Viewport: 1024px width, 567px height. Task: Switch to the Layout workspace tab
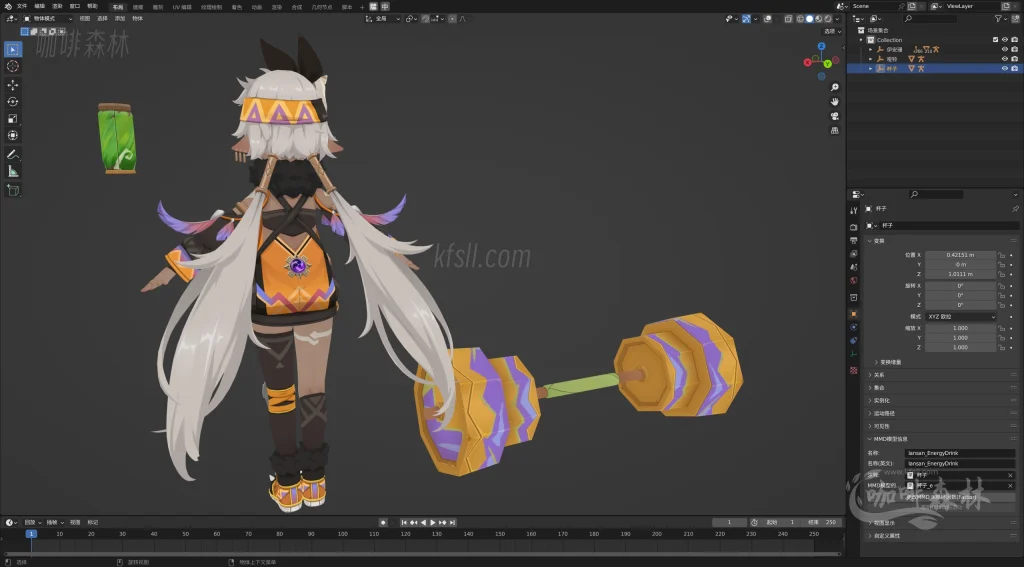click(118, 7)
